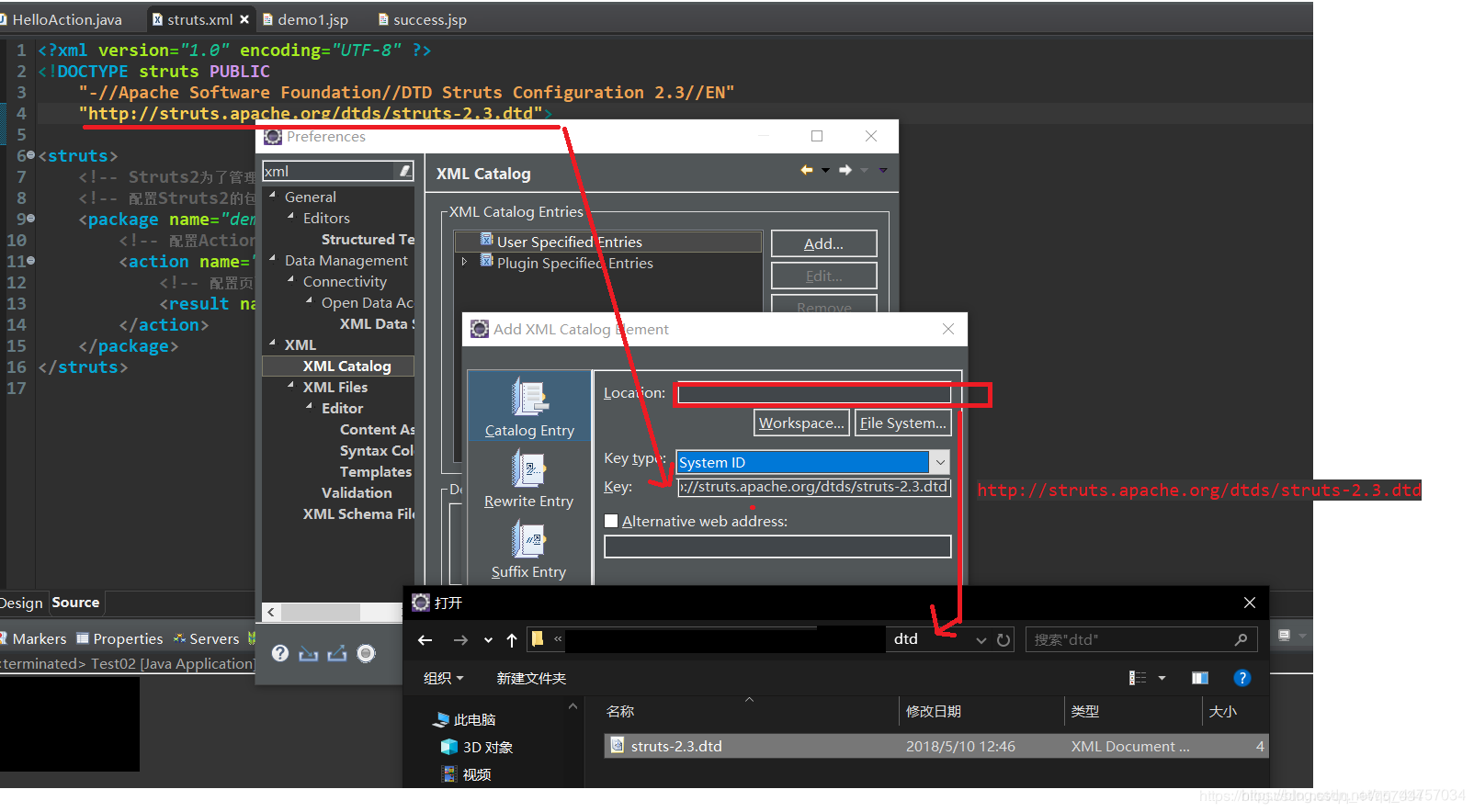Screen dimensions: 1474x812
Task: Collapse the General tree node
Action: [273, 195]
